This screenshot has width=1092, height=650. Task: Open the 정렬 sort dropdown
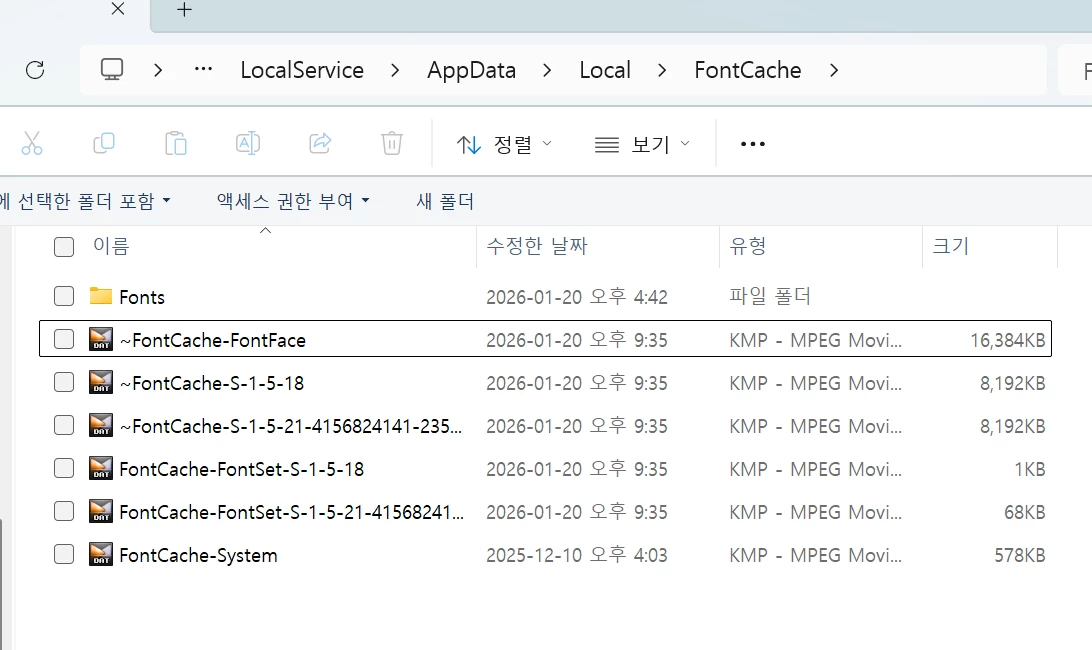[x=504, y=144]
